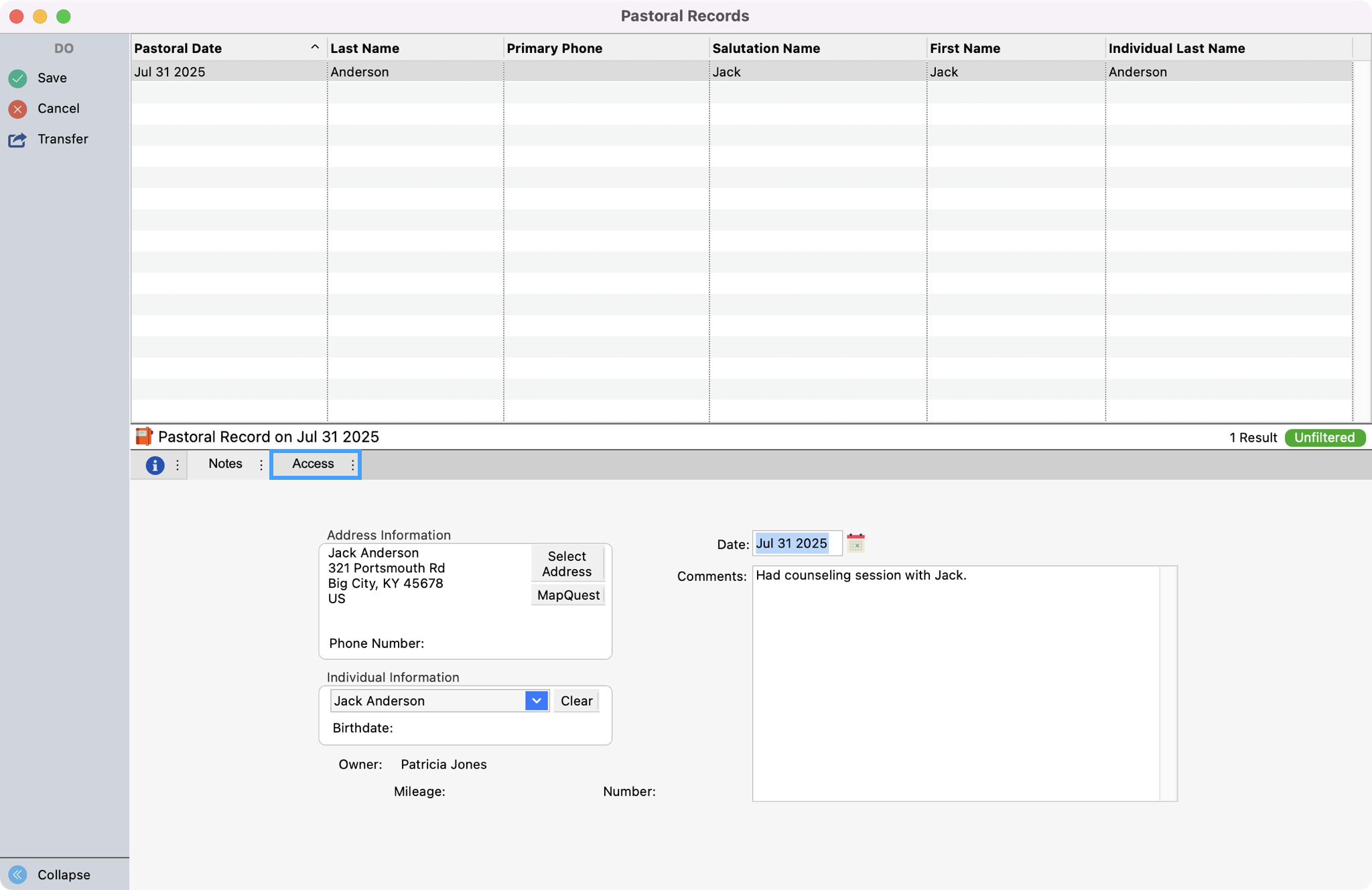
Task: Open the address in MapQuest
Action: point(567,594)
